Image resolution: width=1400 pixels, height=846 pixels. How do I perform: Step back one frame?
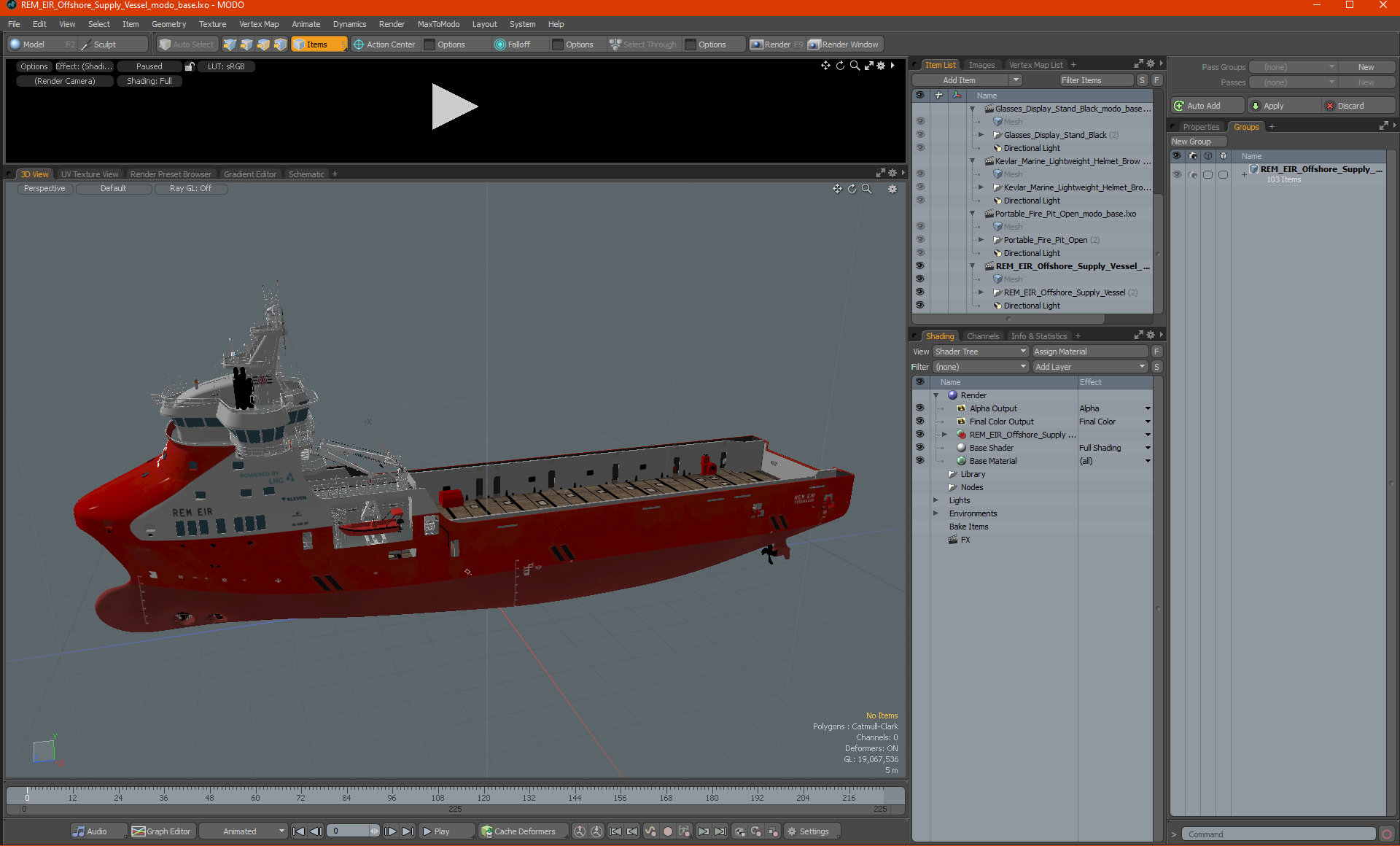[316, 831]
